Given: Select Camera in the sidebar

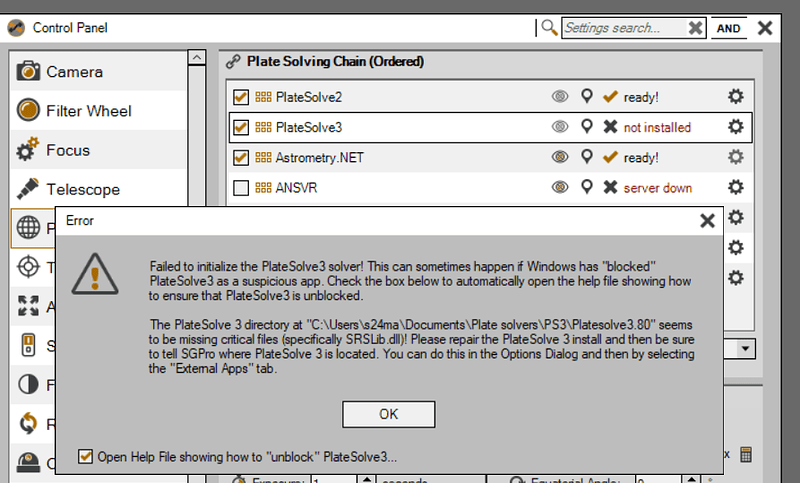Looking at the screenshot, I should [x=74, y=72].
